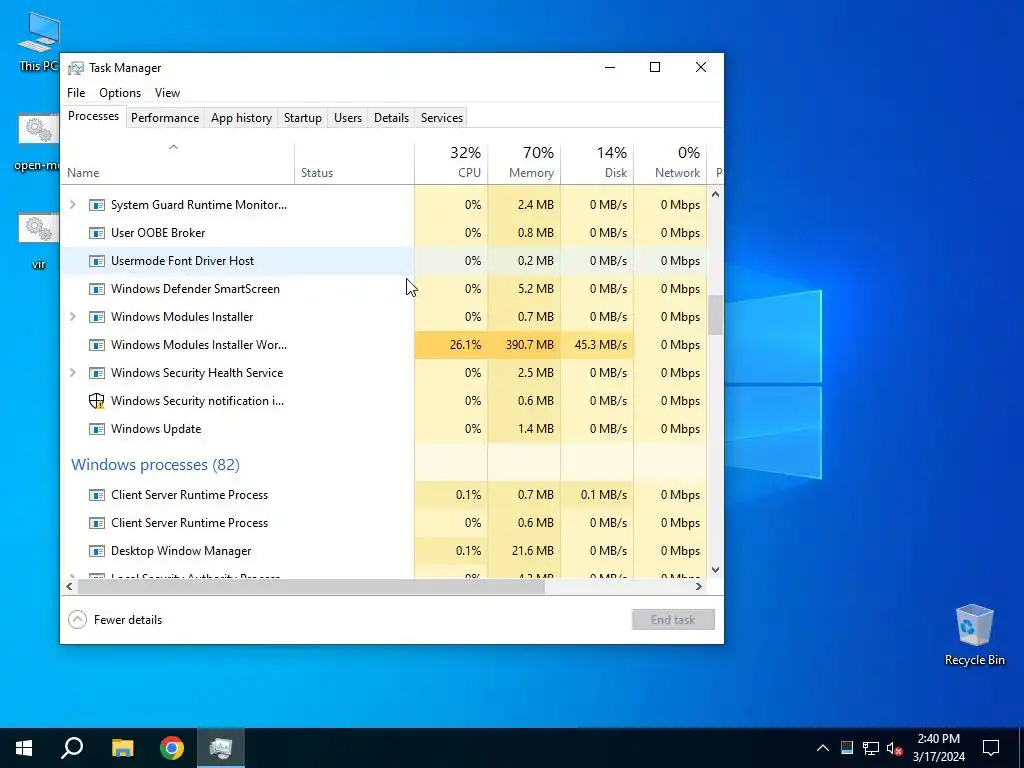Sort by the Name column header
Image resolution: width=1024 pixels, height=768 pixels.
point(177,163)
